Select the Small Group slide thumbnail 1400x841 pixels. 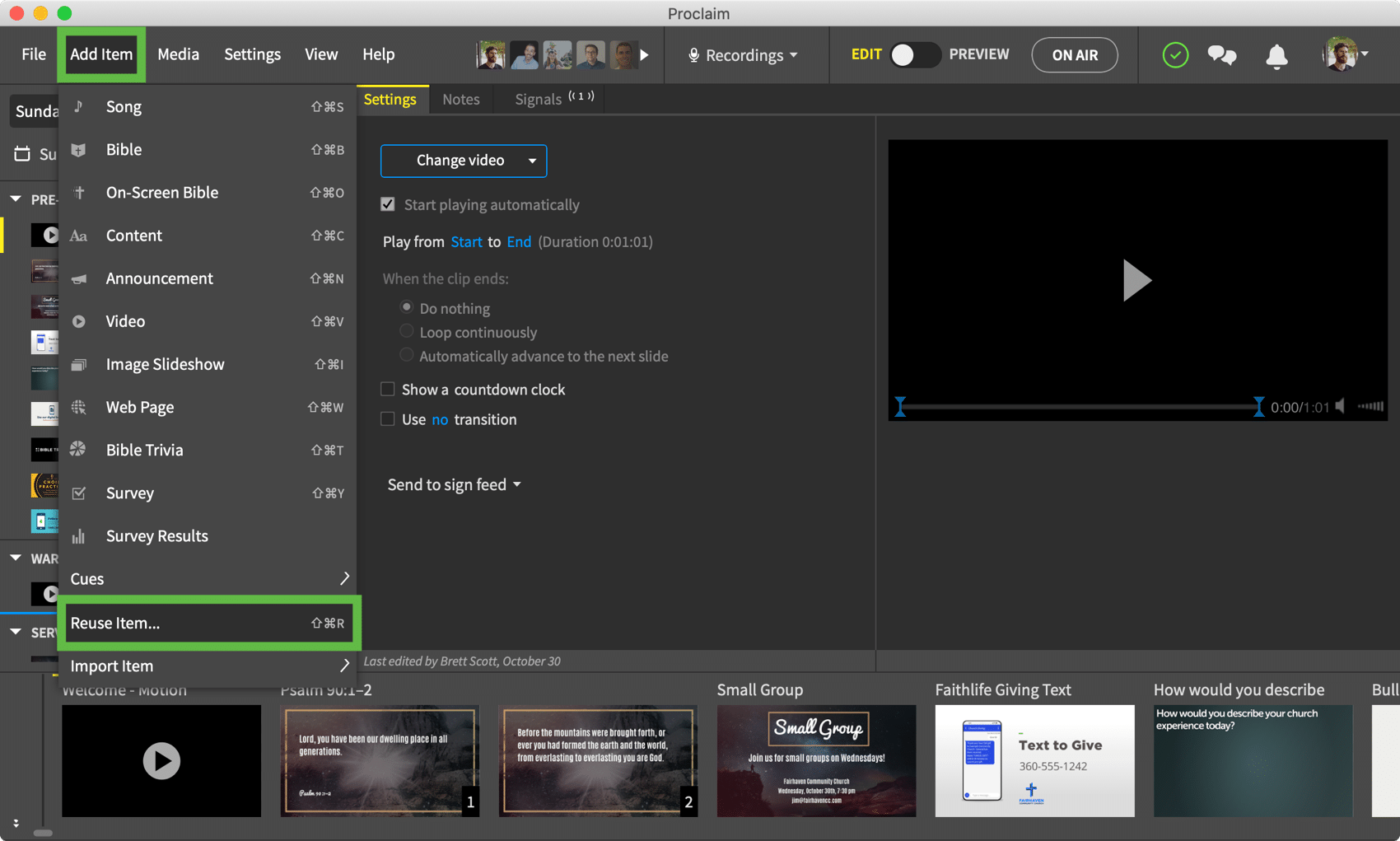(816, 760)
